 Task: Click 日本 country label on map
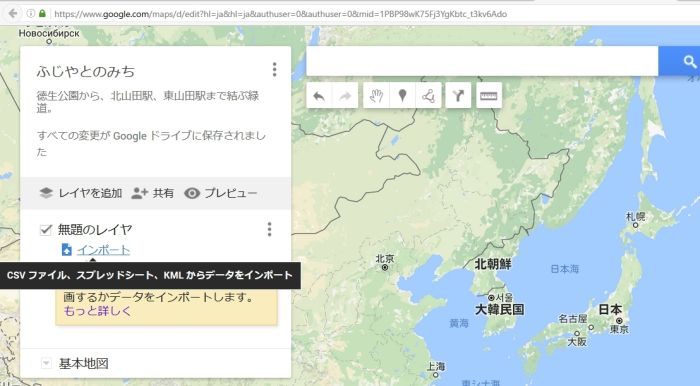coord(610,309)
